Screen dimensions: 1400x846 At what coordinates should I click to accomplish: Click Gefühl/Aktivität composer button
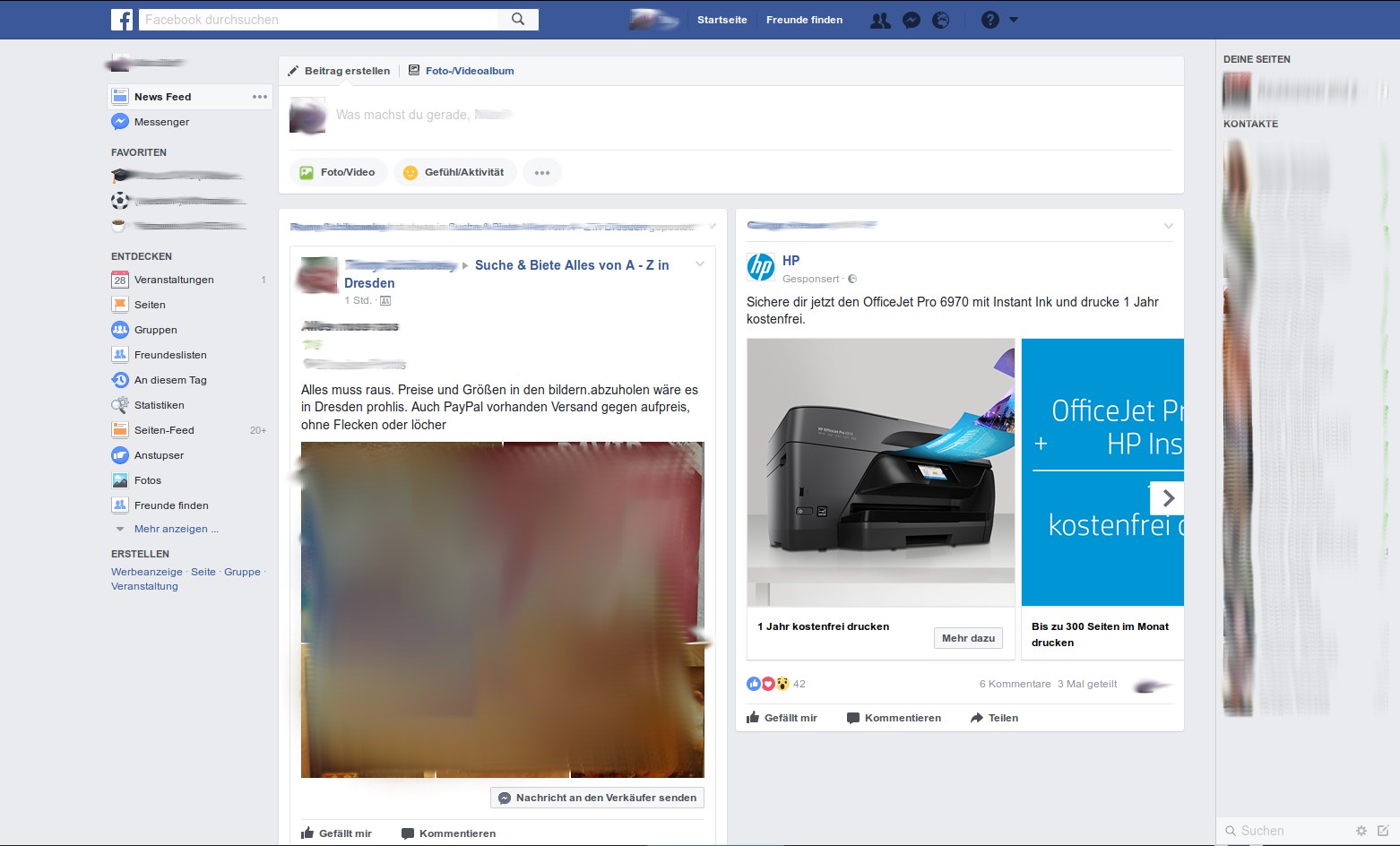point(455,172)
